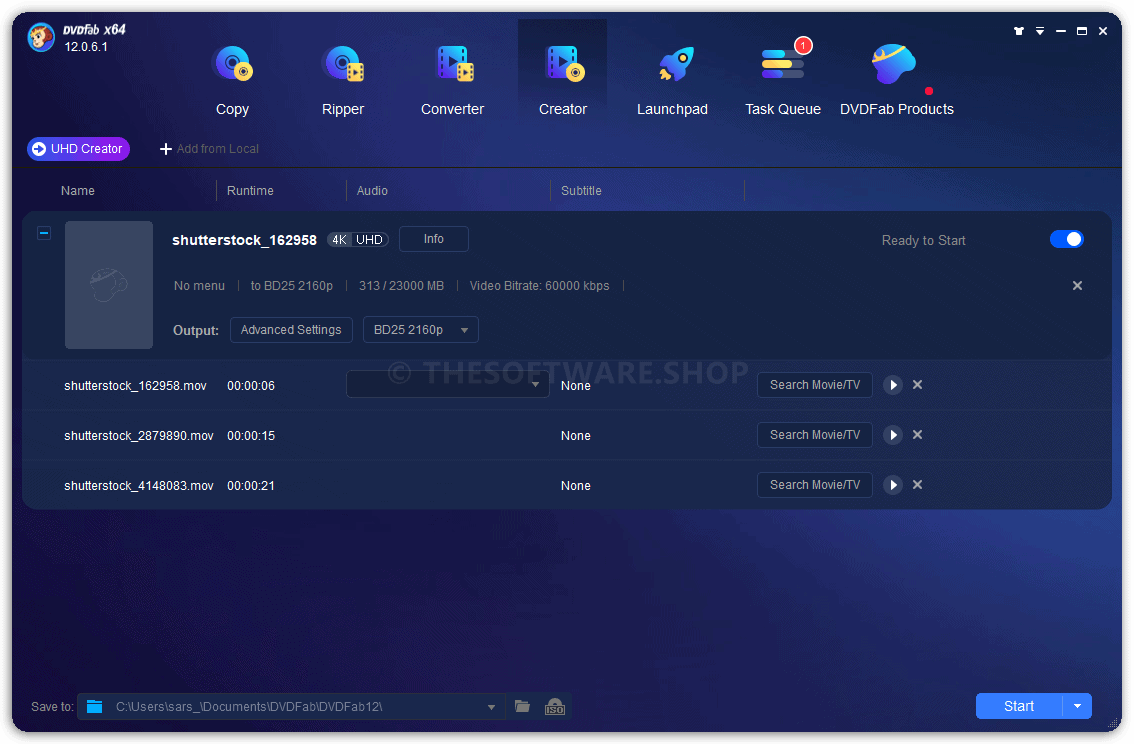Preview shutterstock_4148083.mov with play button
Screen dimensions: 1134x744
coord(893,485)
